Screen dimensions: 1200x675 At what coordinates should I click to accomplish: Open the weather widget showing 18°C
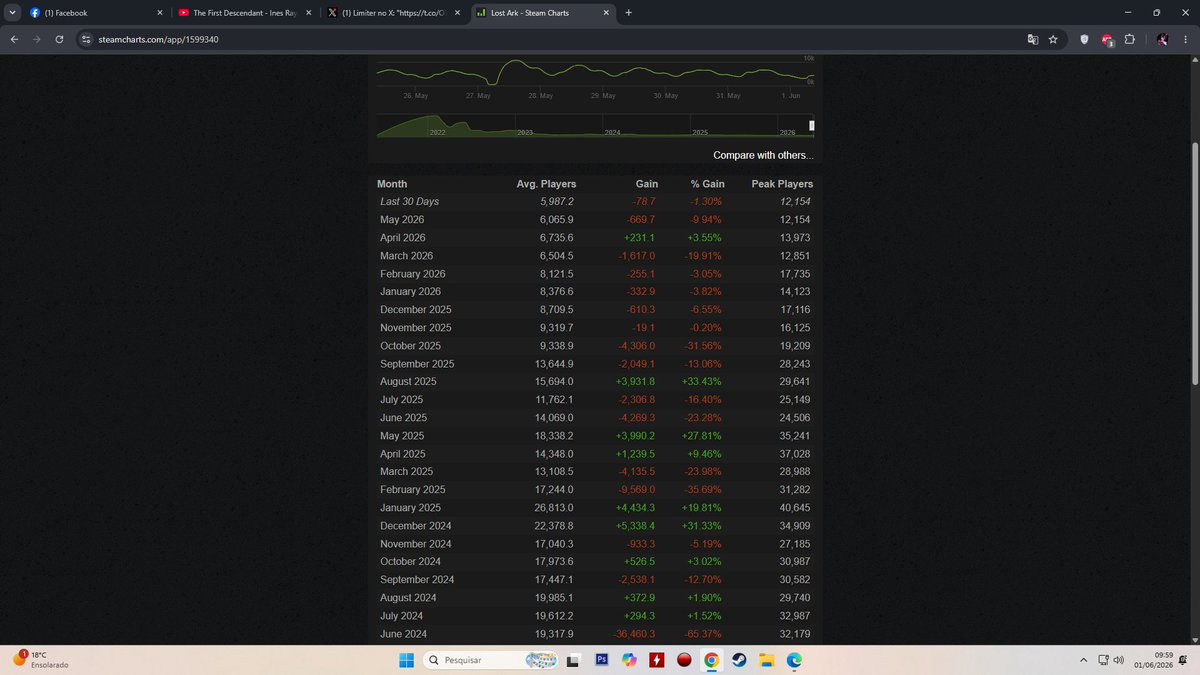[x=40, y=659]
